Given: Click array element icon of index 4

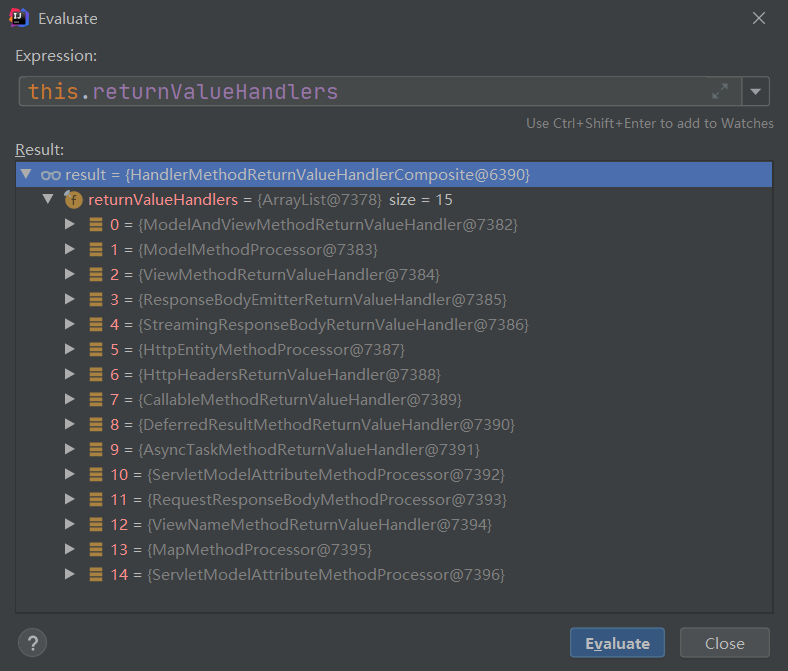Looking at the screenshot, I should point(96,324).
